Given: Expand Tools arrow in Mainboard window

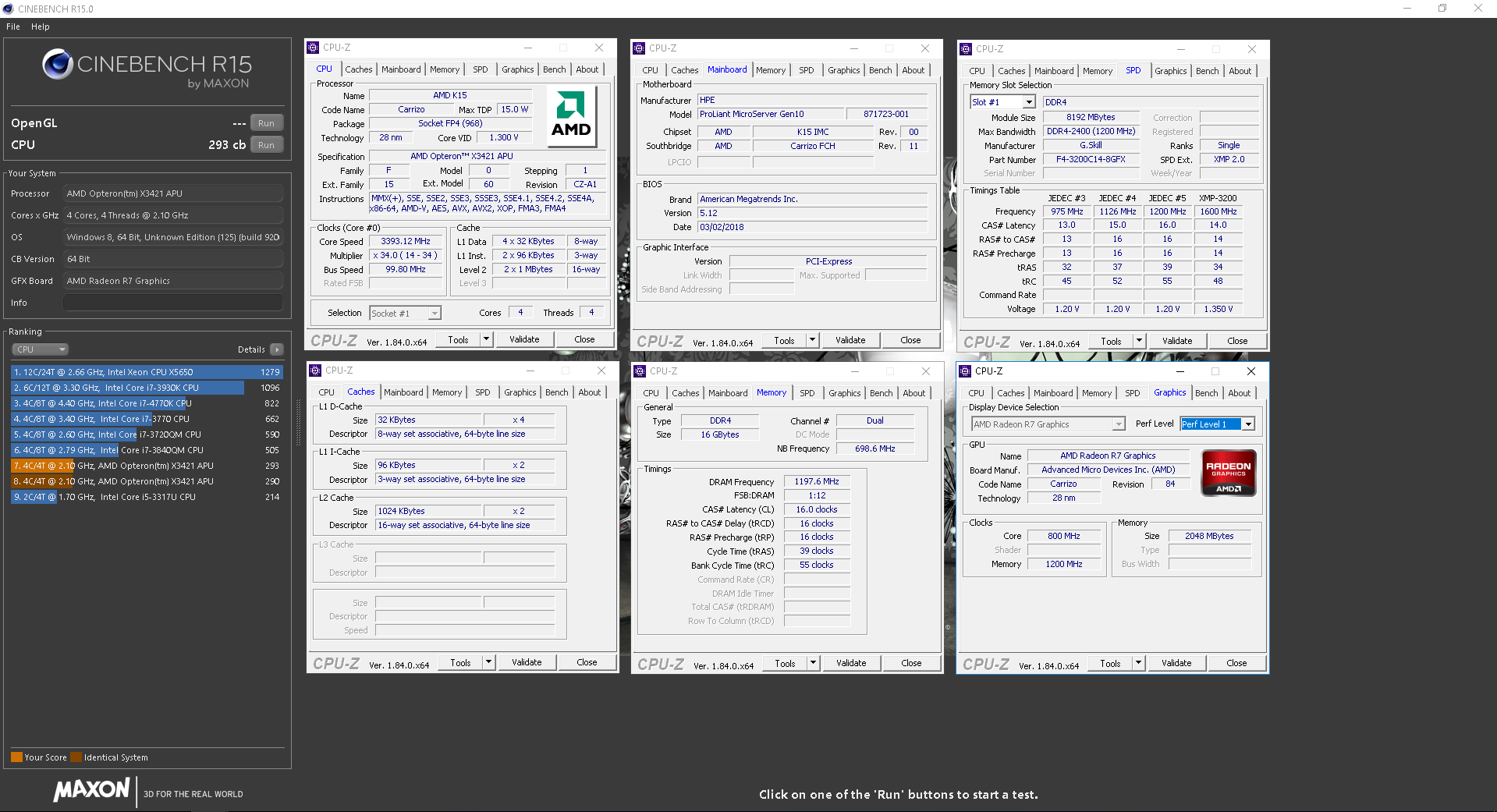Looking at the screenshot, I should [813, 340].
